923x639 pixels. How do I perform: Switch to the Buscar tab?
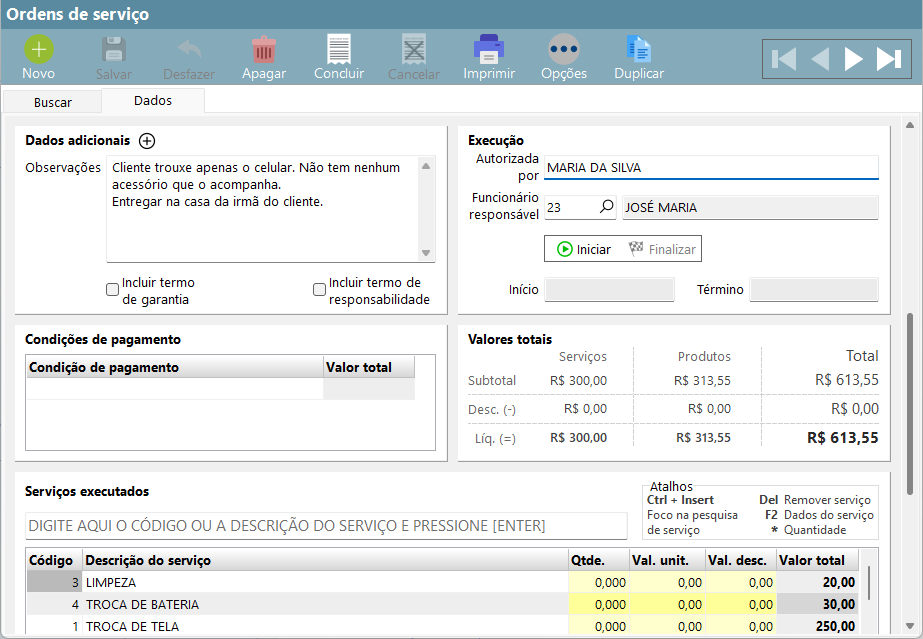(52, 102)
